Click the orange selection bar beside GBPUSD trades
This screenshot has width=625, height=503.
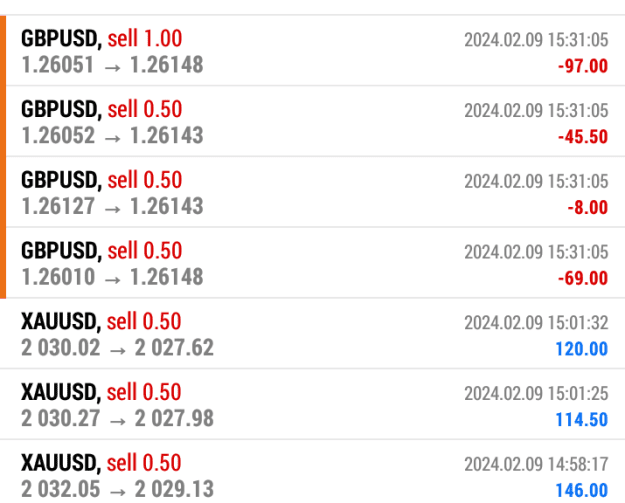tap(3, 157)
